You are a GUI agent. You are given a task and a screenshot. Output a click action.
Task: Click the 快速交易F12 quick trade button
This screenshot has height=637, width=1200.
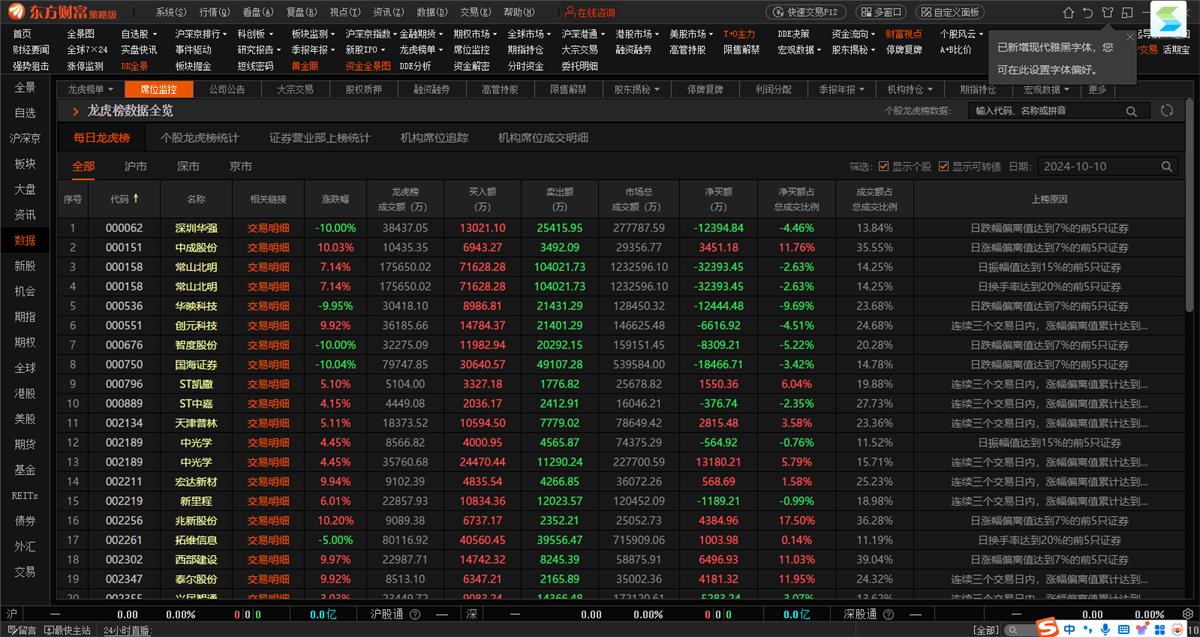click(x=807, y=12)
